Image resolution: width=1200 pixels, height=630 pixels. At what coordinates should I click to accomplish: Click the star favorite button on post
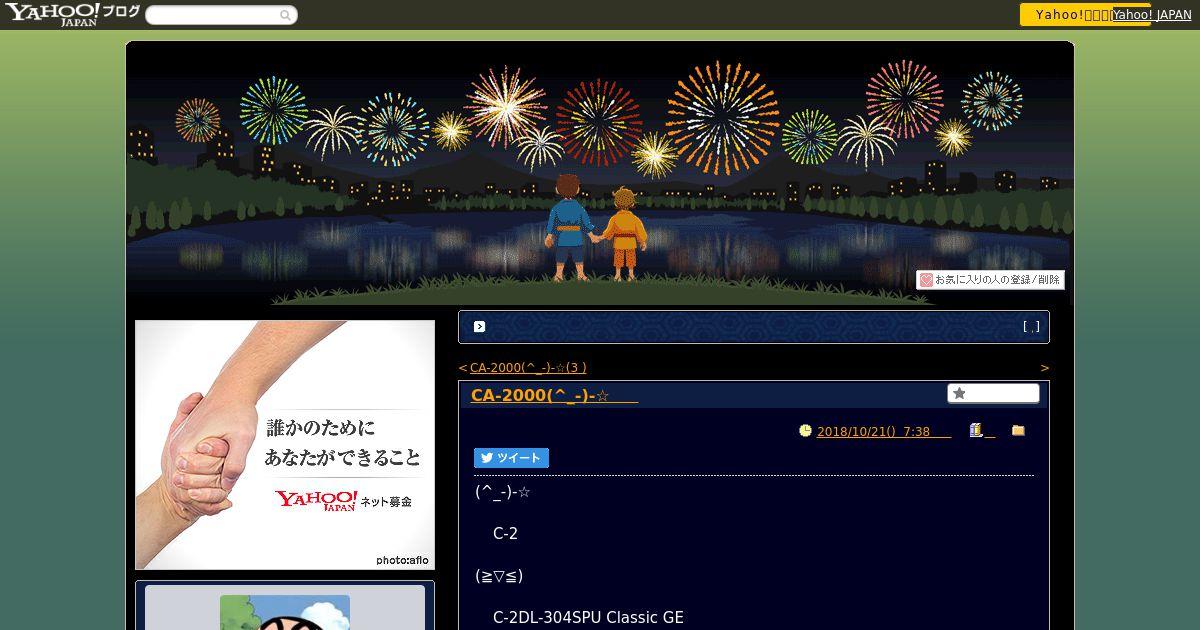click(x=993, y=393)
